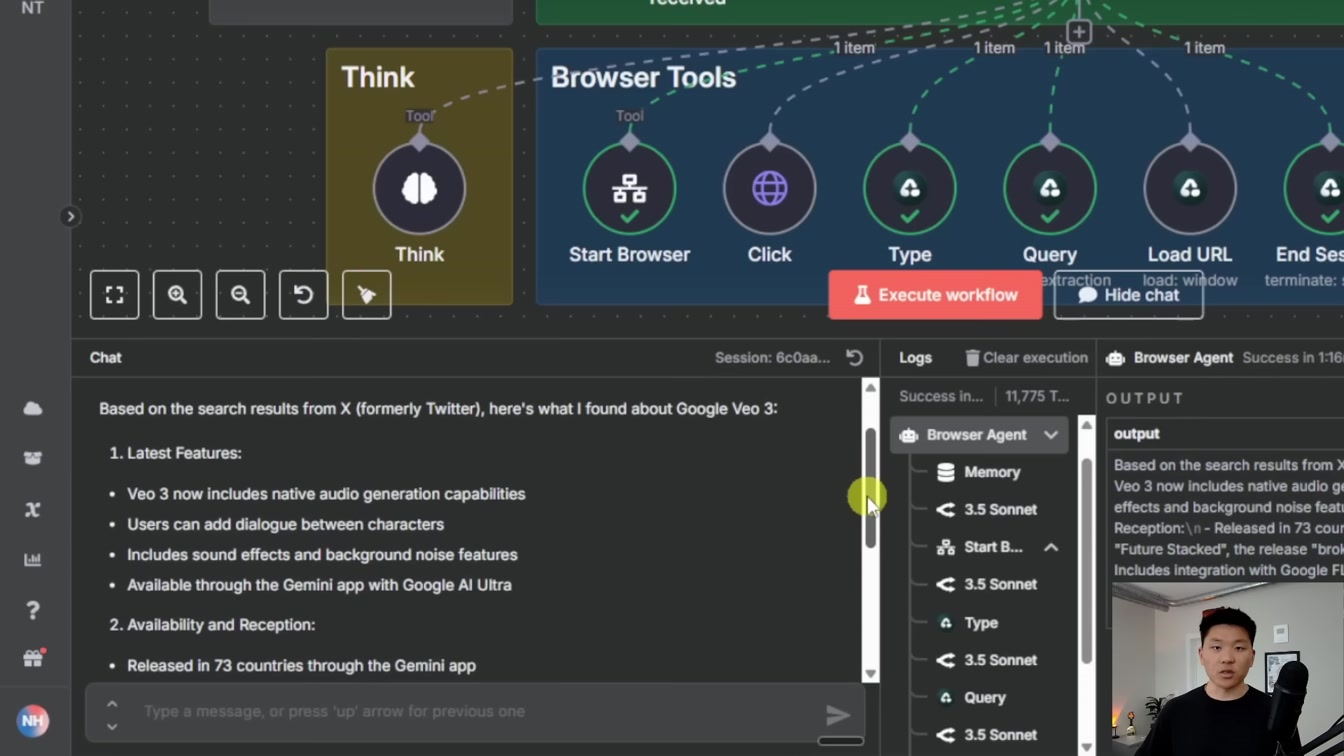Reset the chat session with refresh icon
The width and height of the screenshot is (1344, 756).
[x=854, y=357]
